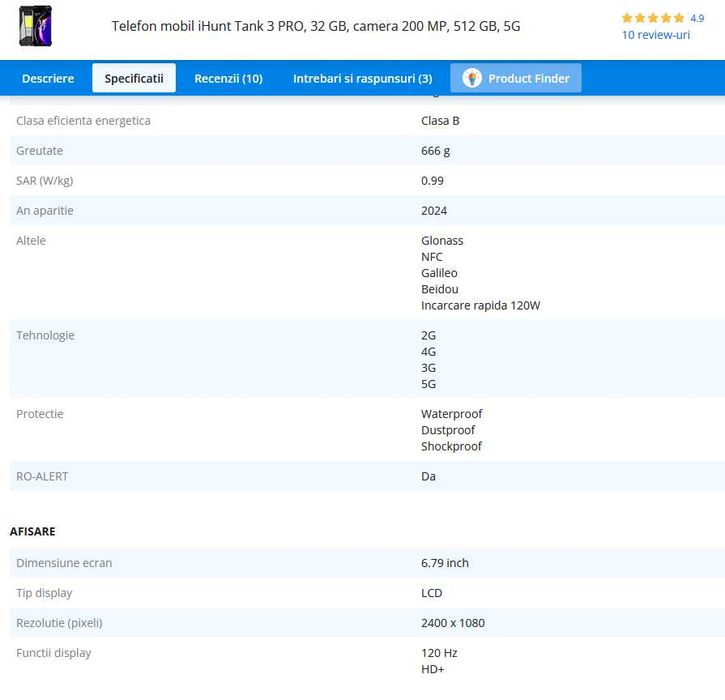This screenshot has height=700, width=725.
Task: Select the Glonass entry
Action: 442,240
